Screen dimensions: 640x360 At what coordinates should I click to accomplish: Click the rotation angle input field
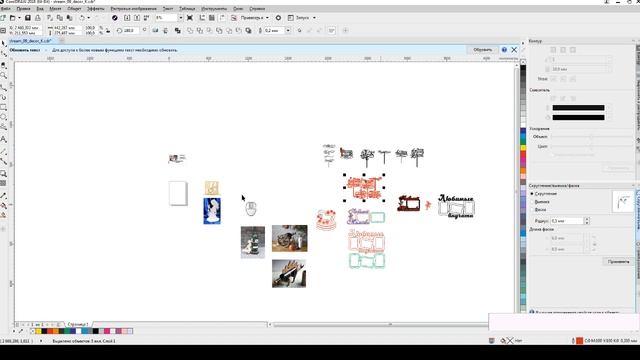(x=131, y=31)
